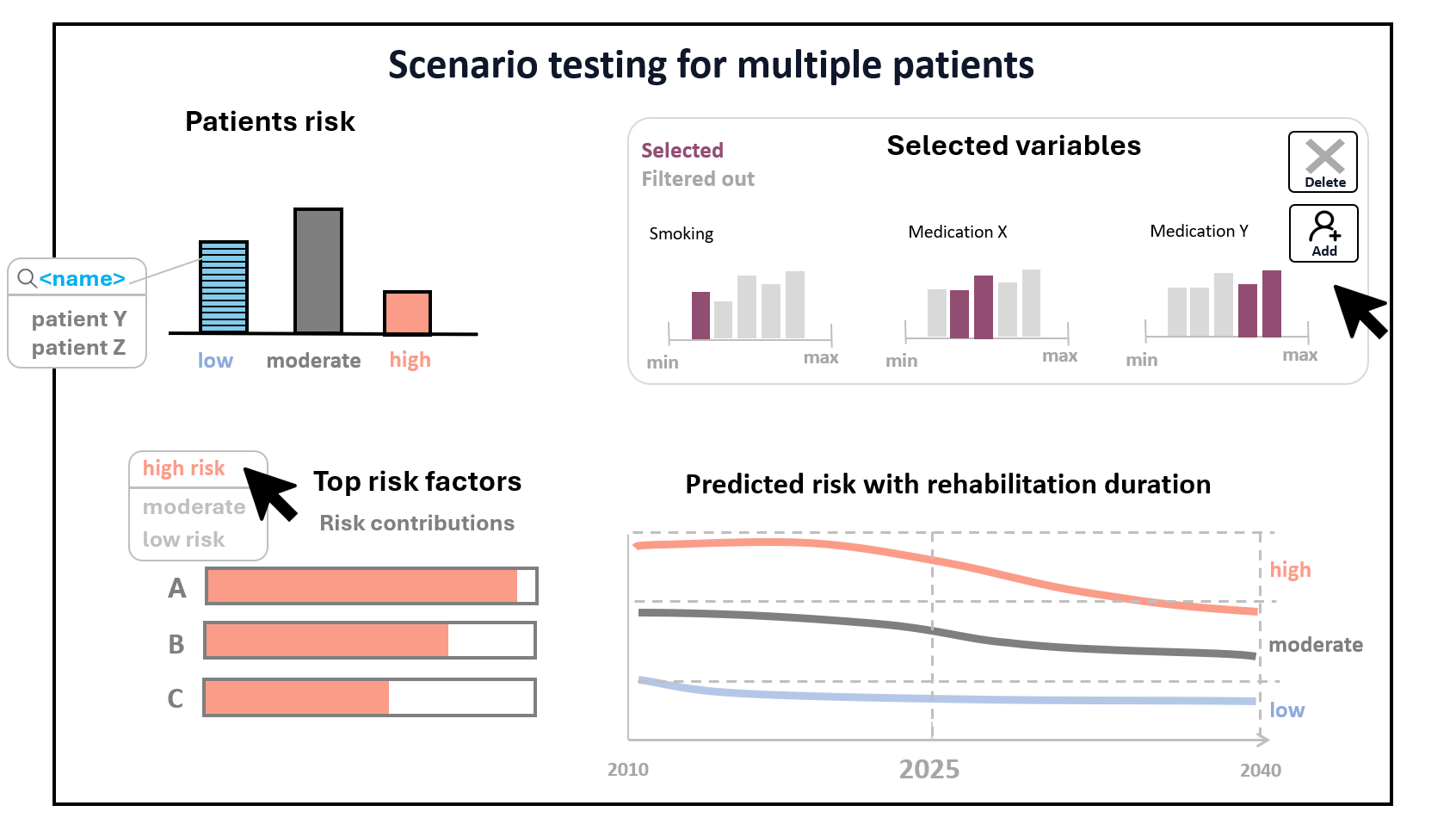Select the moderate risk gray bar

point(318,270)
